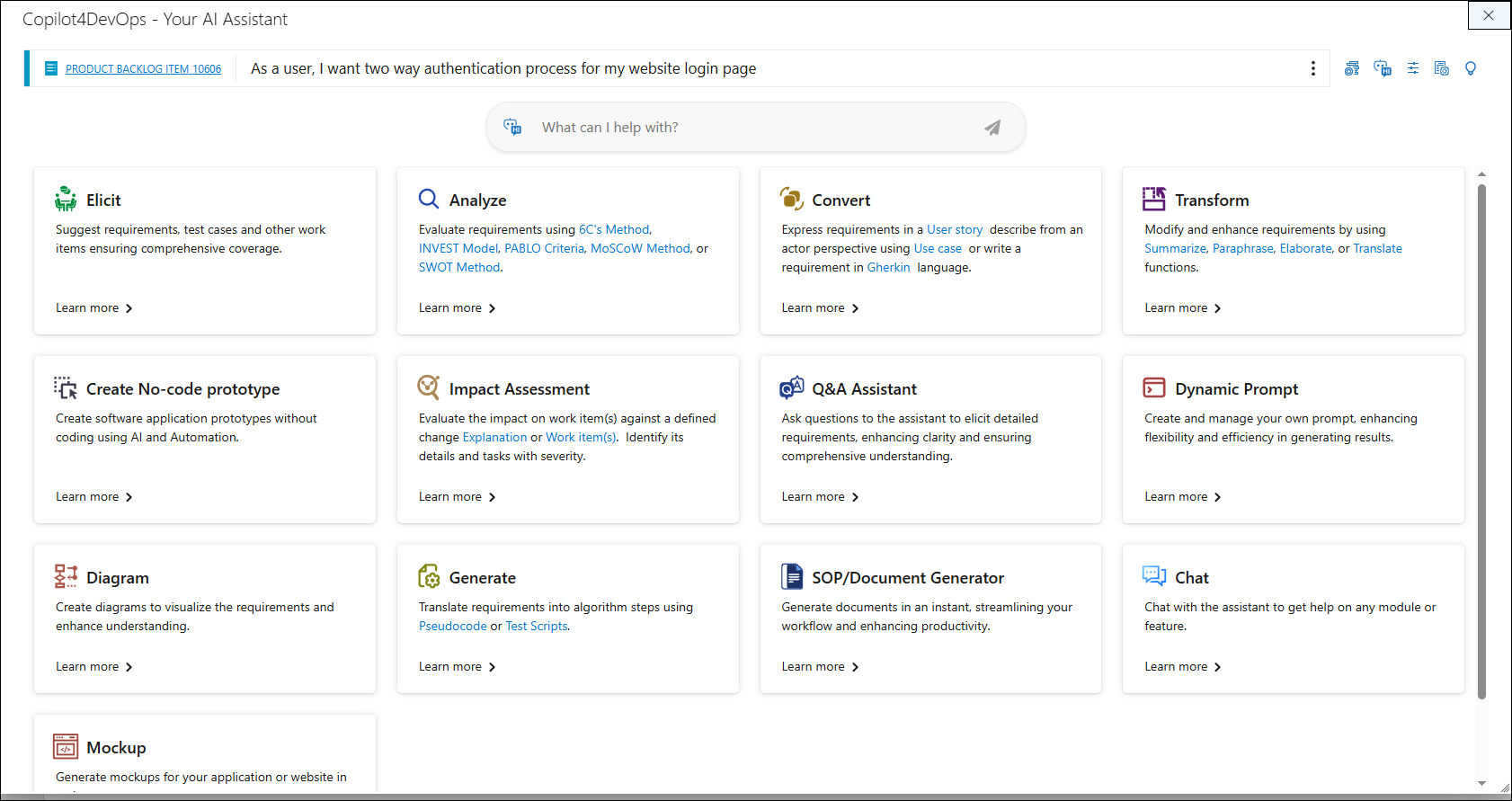Screen dimensions: 1512x801
Task: Open Learn more on Dynamic Prompt card
Action: pyautogui.click(x=1183, y=497)
